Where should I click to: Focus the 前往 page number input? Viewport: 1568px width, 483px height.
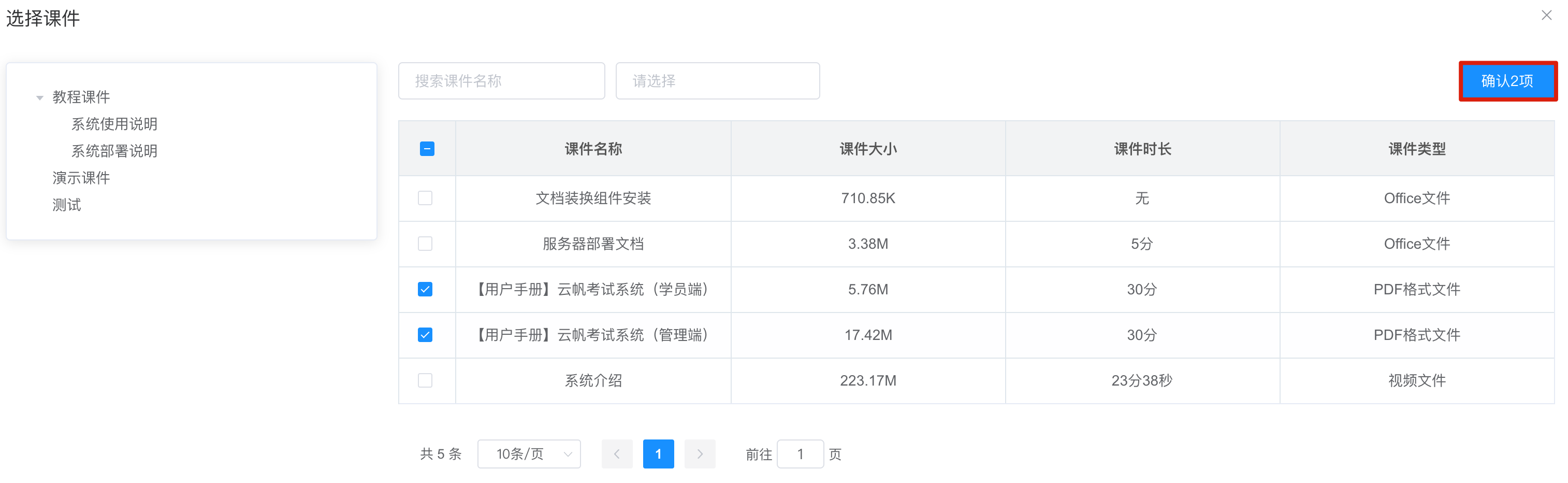click(x=801, y=454)
